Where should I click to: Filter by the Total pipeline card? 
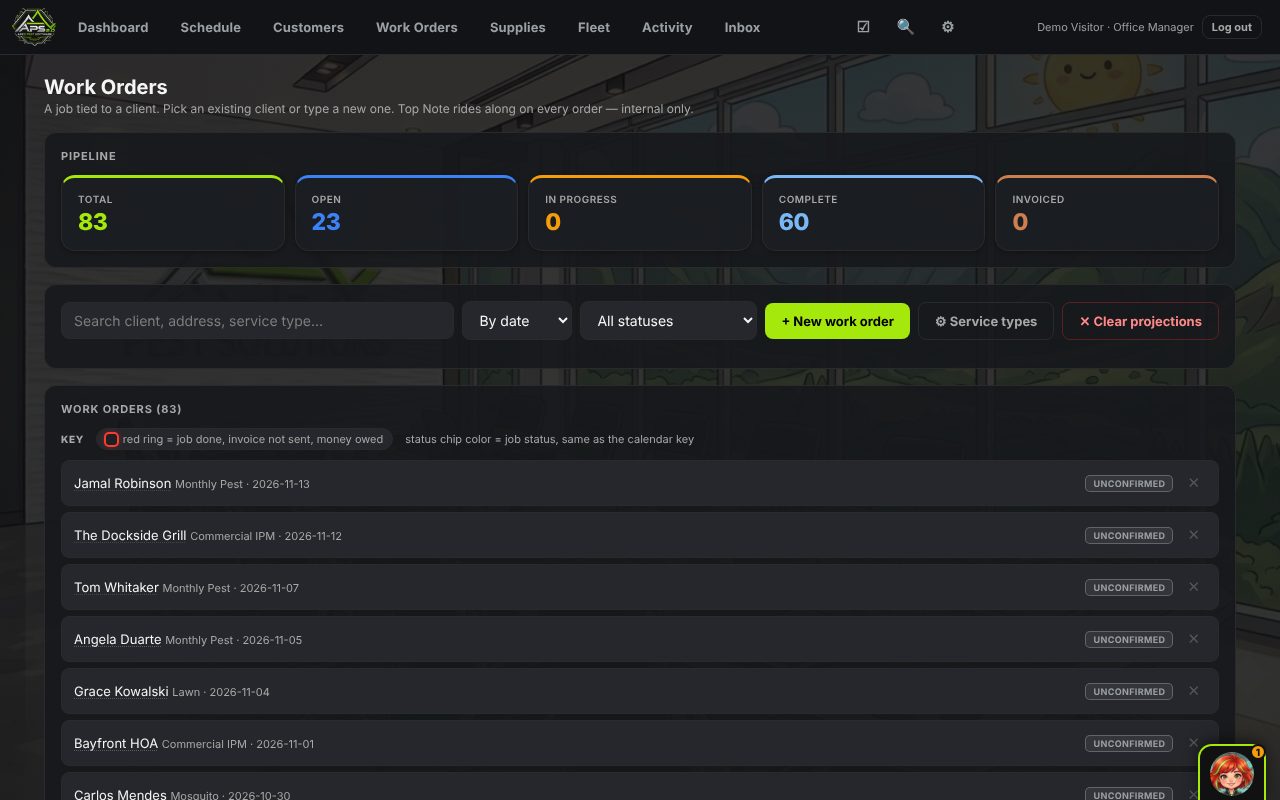pos(173,213)
